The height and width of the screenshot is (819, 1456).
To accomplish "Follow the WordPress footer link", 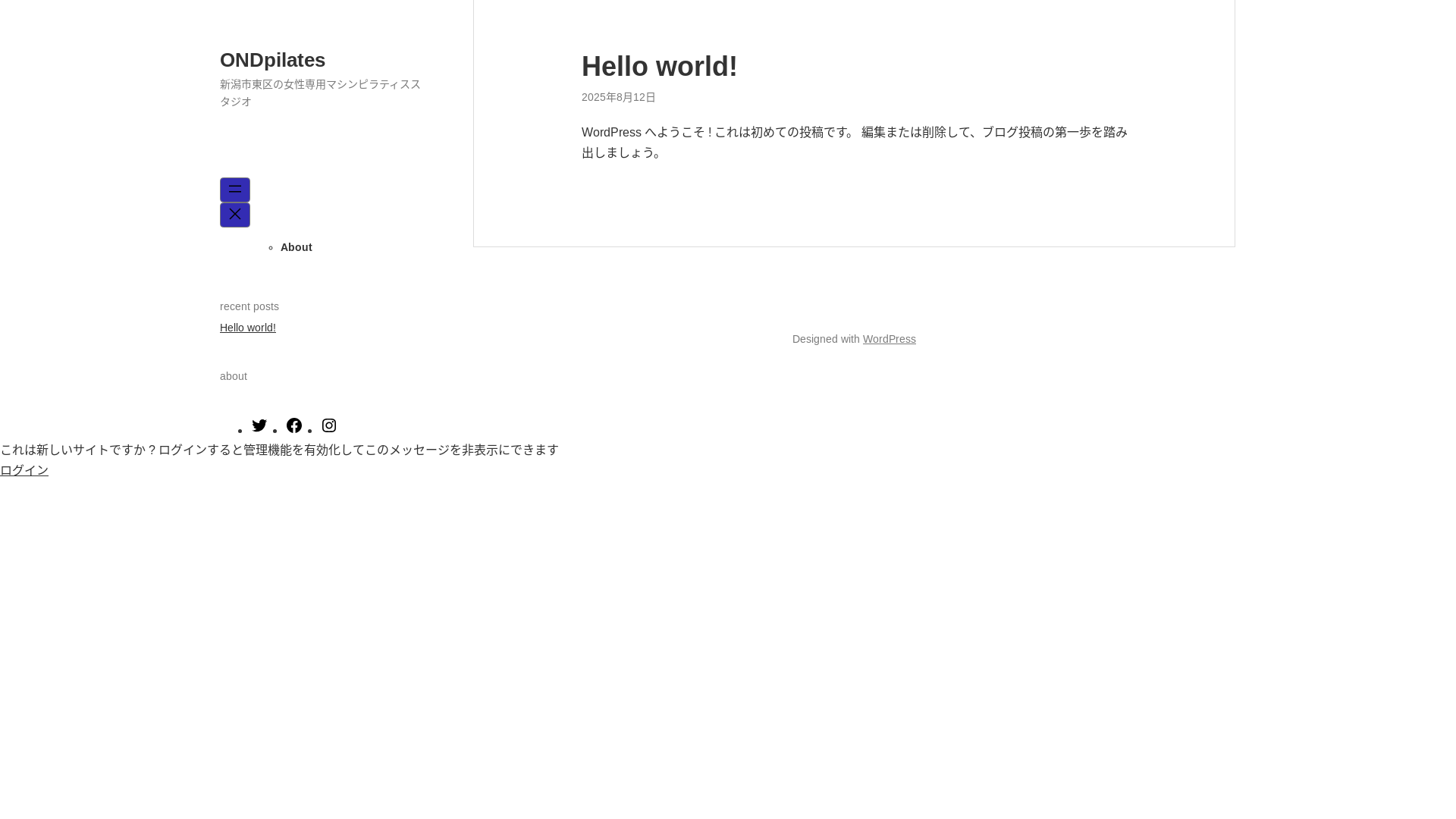I will point(890,339).
